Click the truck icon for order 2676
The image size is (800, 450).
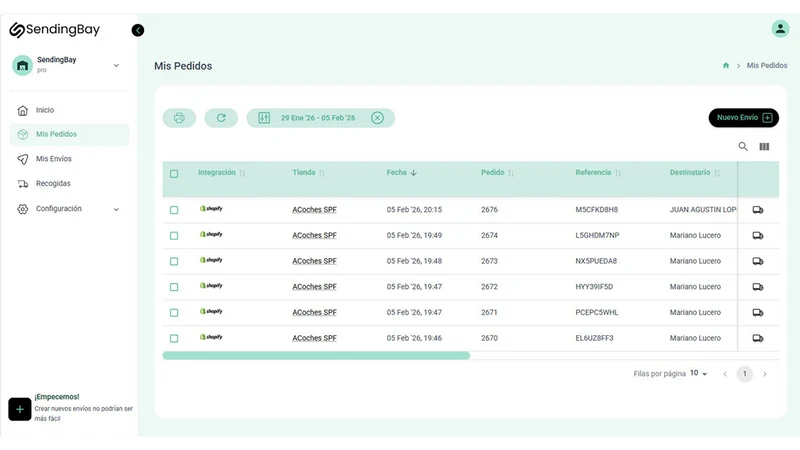point(758,210)
